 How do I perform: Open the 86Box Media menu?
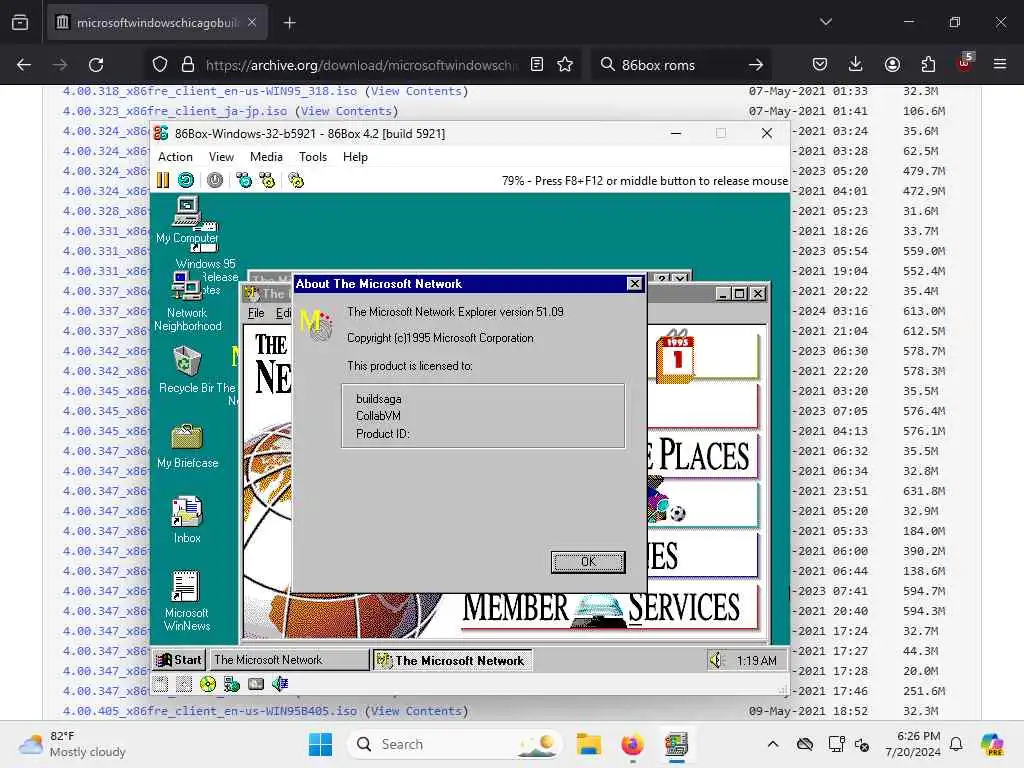(266, 157)
